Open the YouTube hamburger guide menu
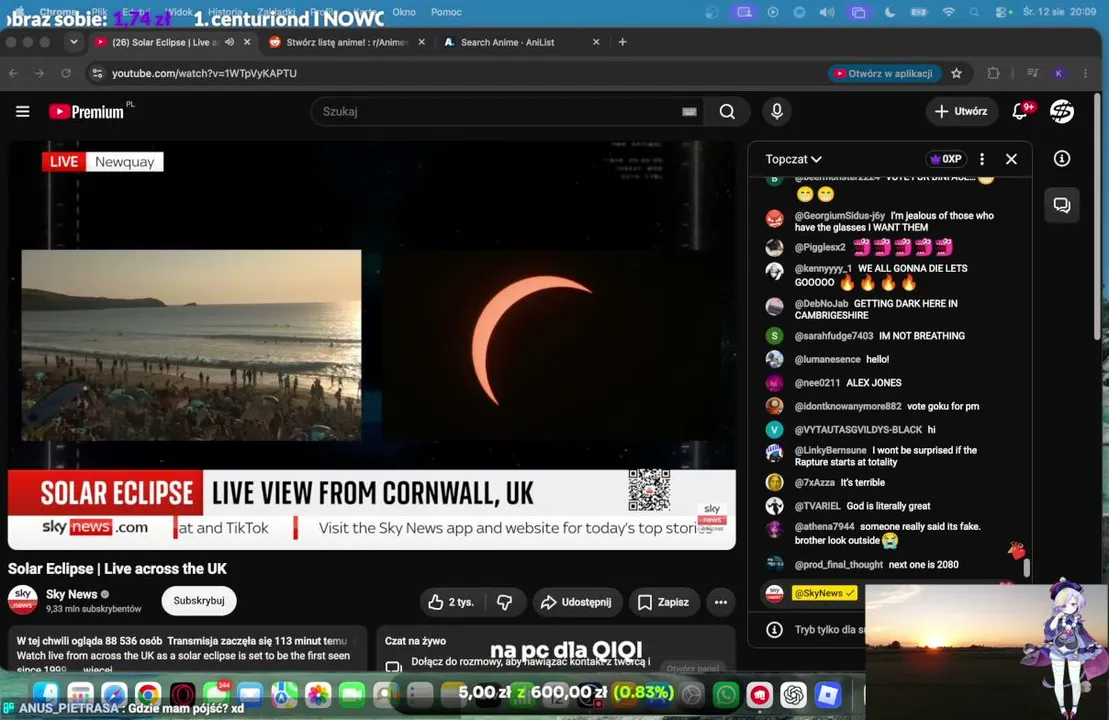The height and width of the screenshot is (720, 1109). pos(23,112)
